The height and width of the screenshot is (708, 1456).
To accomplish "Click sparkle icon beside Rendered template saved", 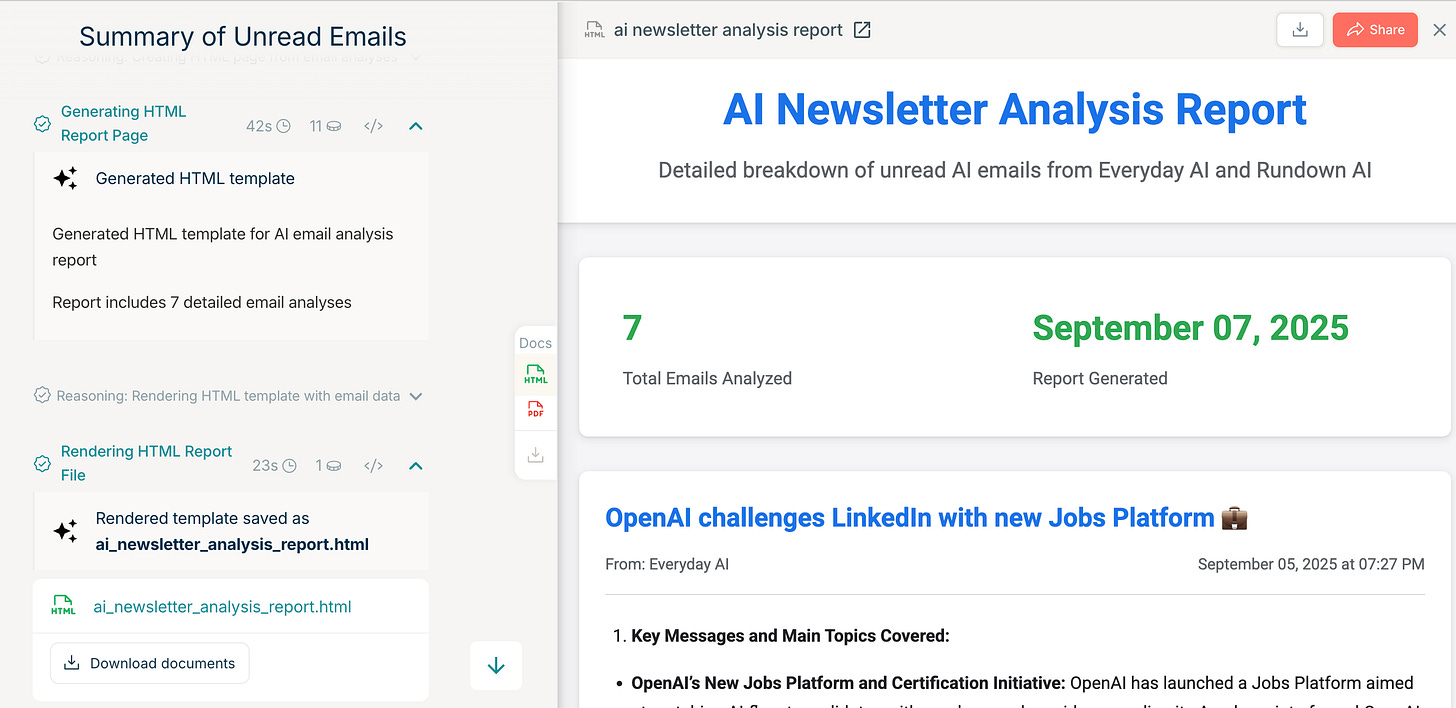I will [65, 531].
